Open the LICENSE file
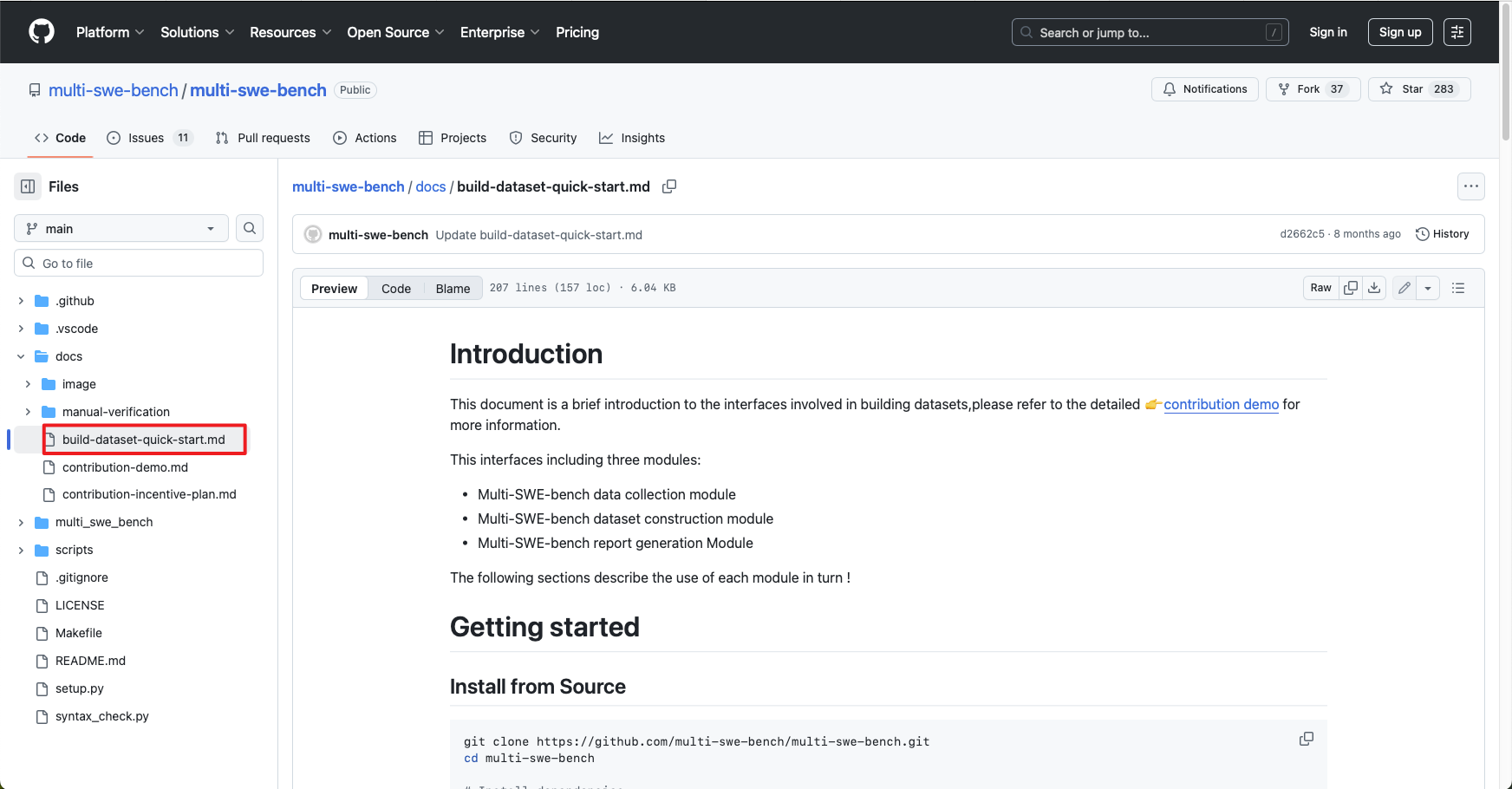1512x789 pixels. 80,605
